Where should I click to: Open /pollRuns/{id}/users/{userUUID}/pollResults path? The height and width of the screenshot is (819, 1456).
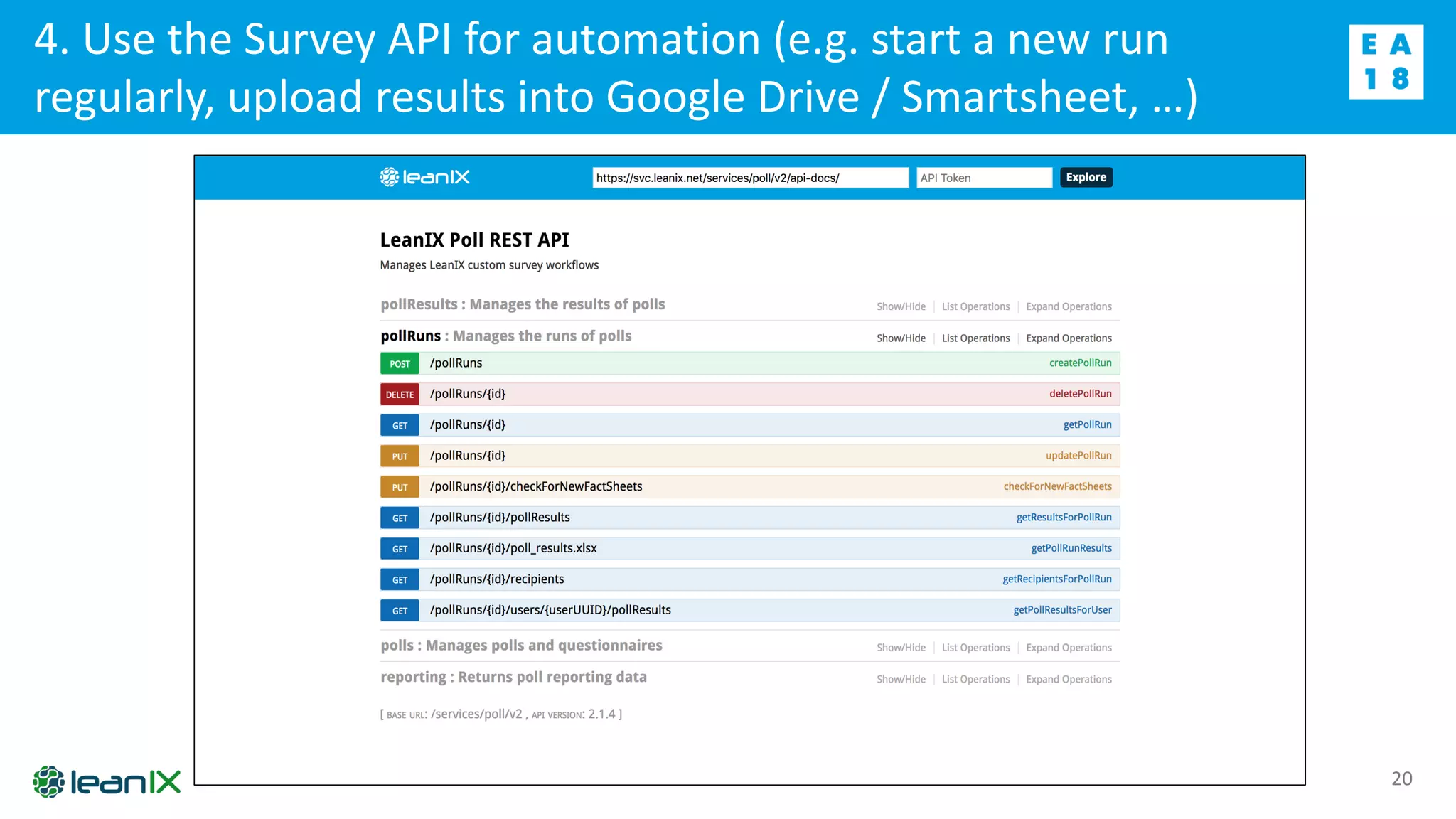coord(550,610)
